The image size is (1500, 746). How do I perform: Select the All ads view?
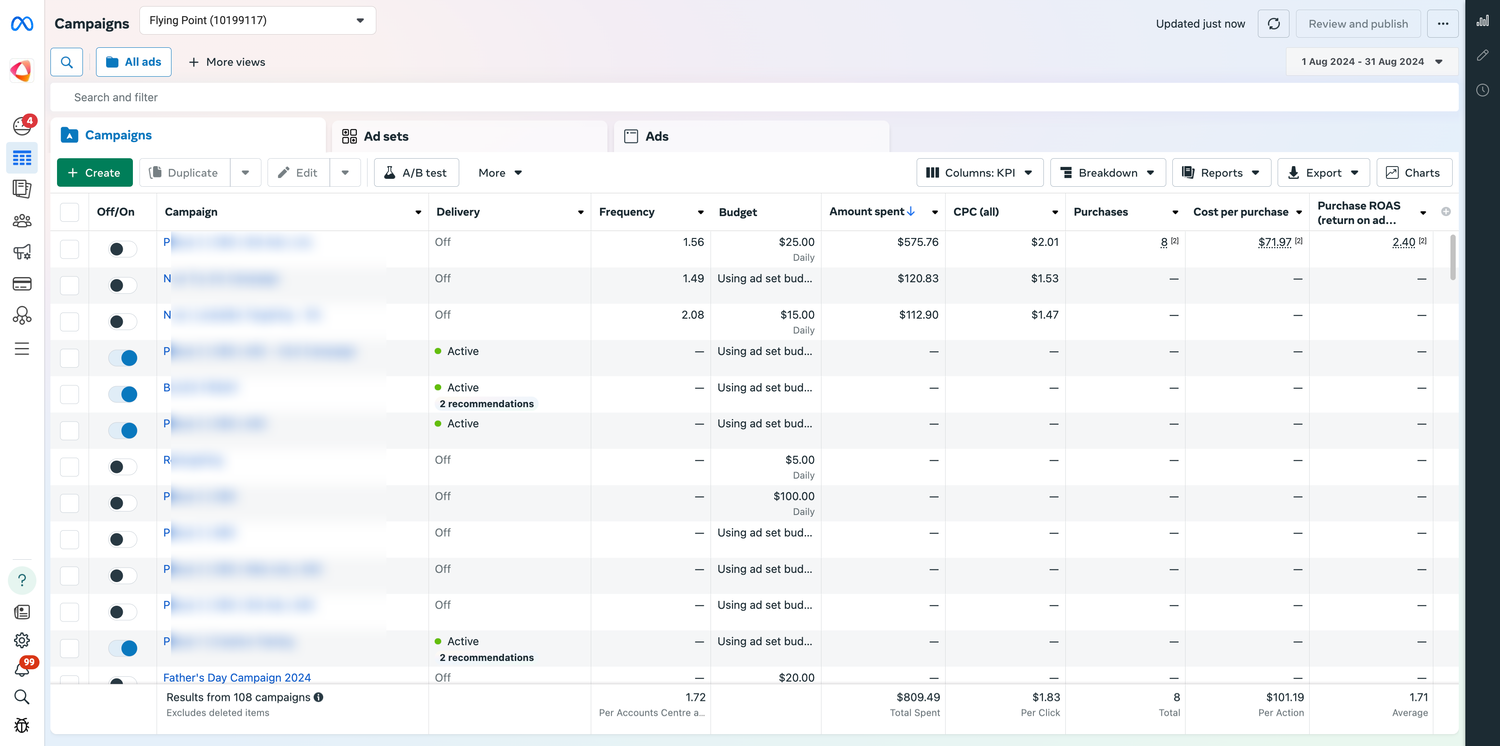(134, 62)
